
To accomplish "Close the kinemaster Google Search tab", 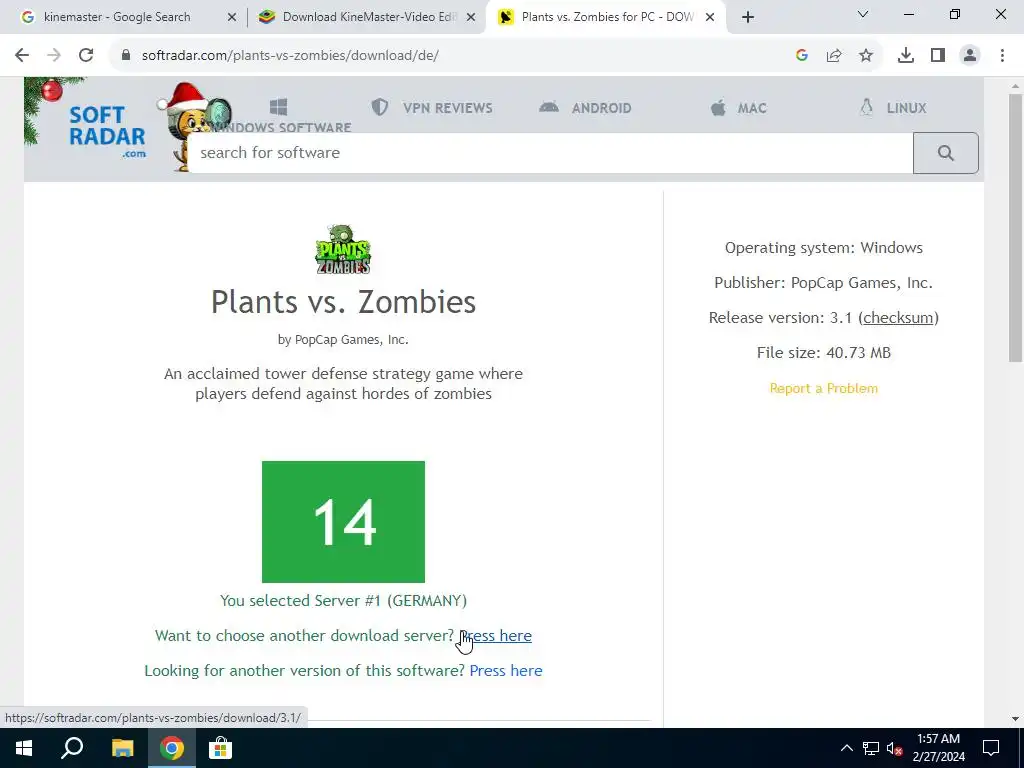I will [232, 18].
